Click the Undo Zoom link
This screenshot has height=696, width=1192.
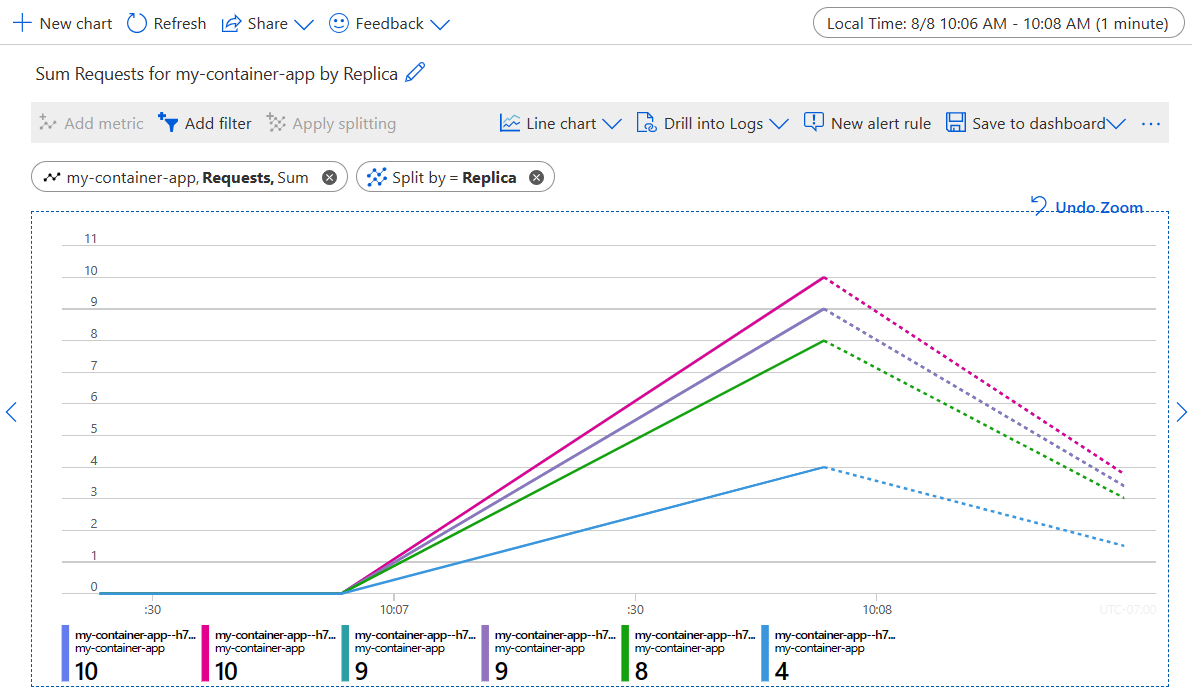coord(1090,207)
